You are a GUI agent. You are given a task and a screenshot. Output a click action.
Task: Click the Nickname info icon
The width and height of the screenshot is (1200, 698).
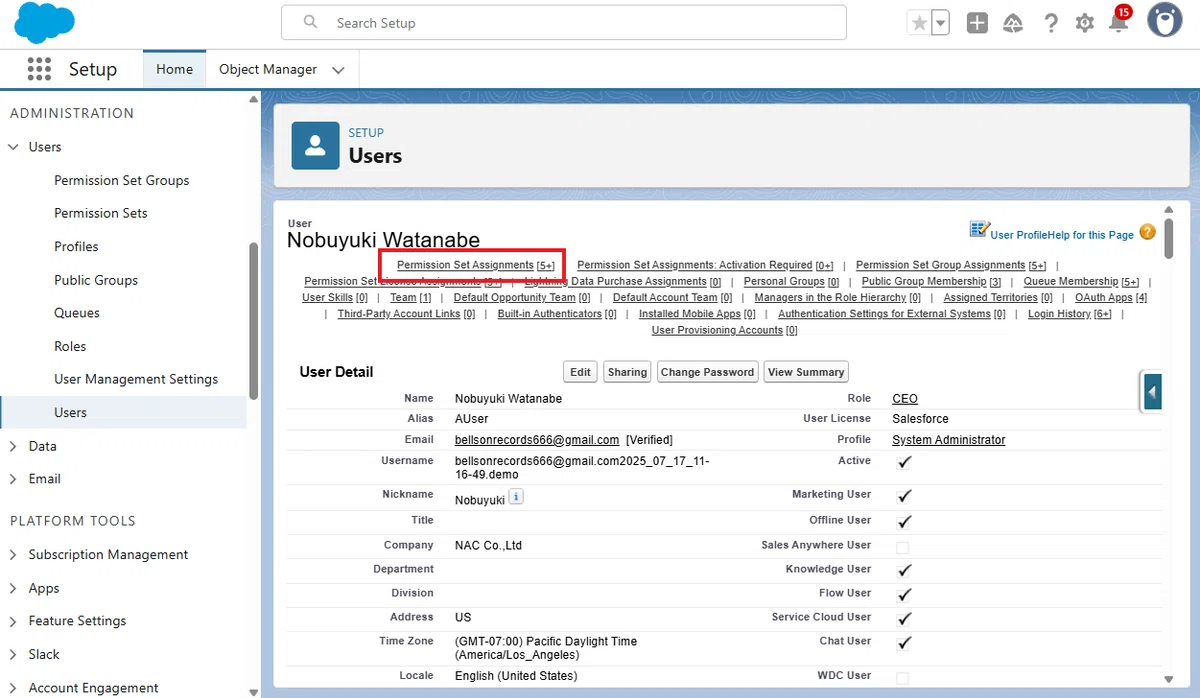coord(516,497)
